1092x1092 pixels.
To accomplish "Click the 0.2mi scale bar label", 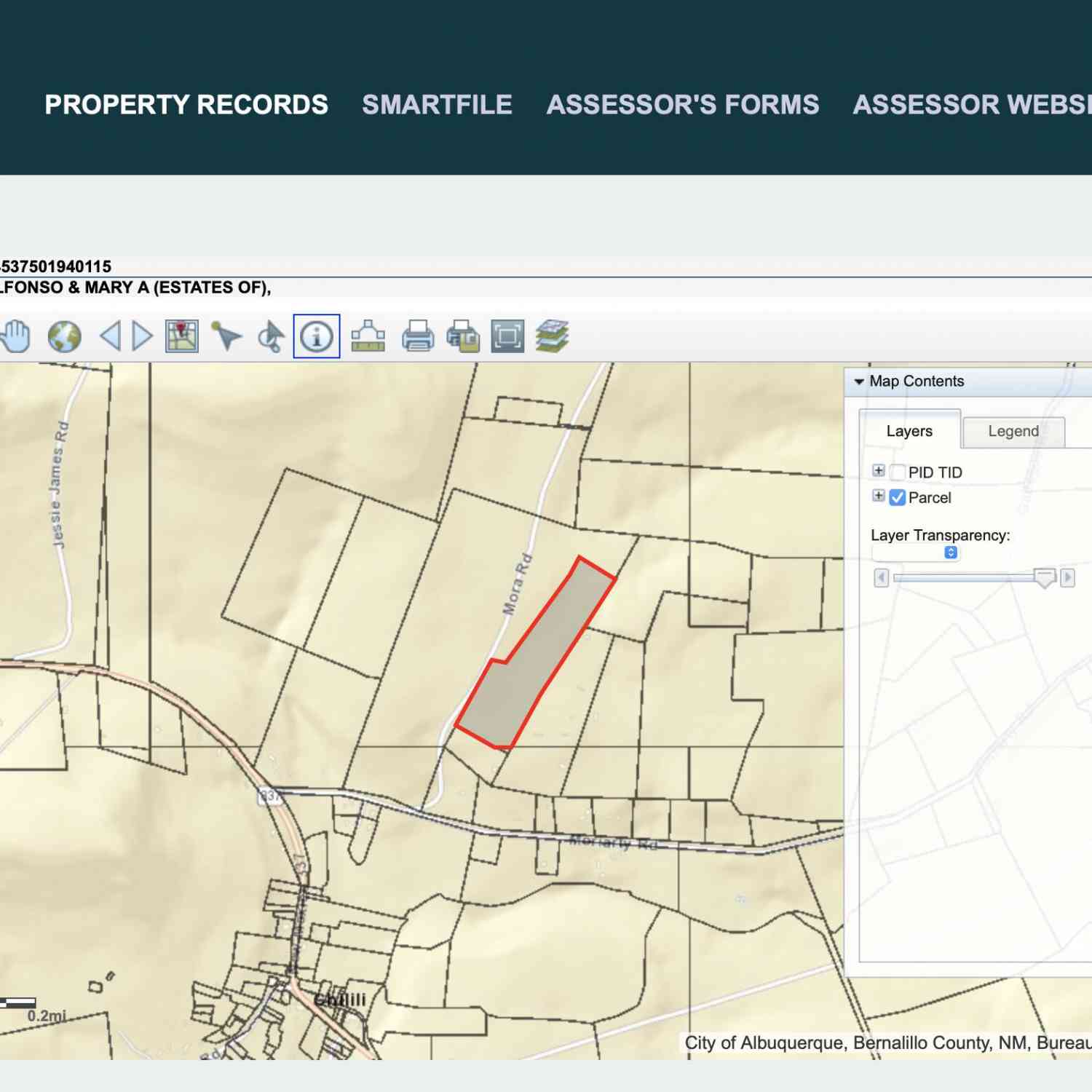I will click(47, 1016).
